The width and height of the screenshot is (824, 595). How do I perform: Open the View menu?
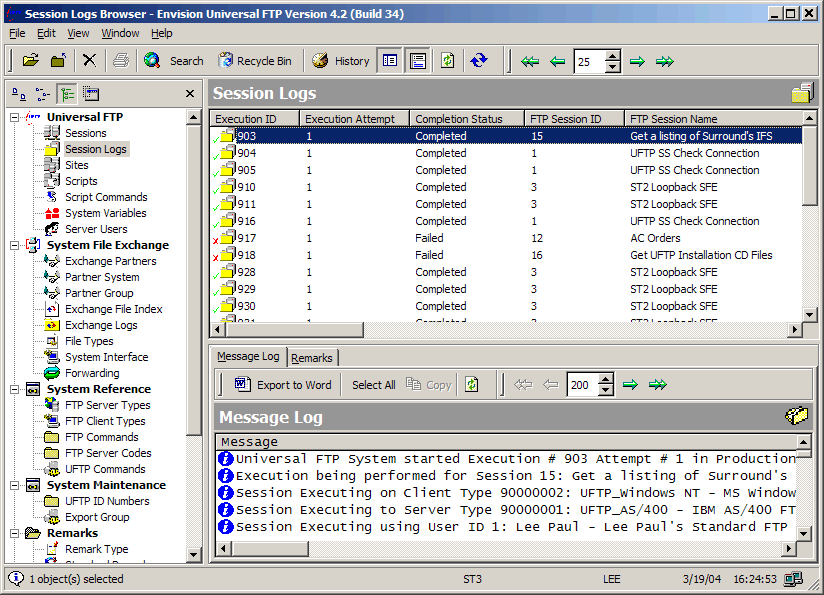(x=78, y=34)
